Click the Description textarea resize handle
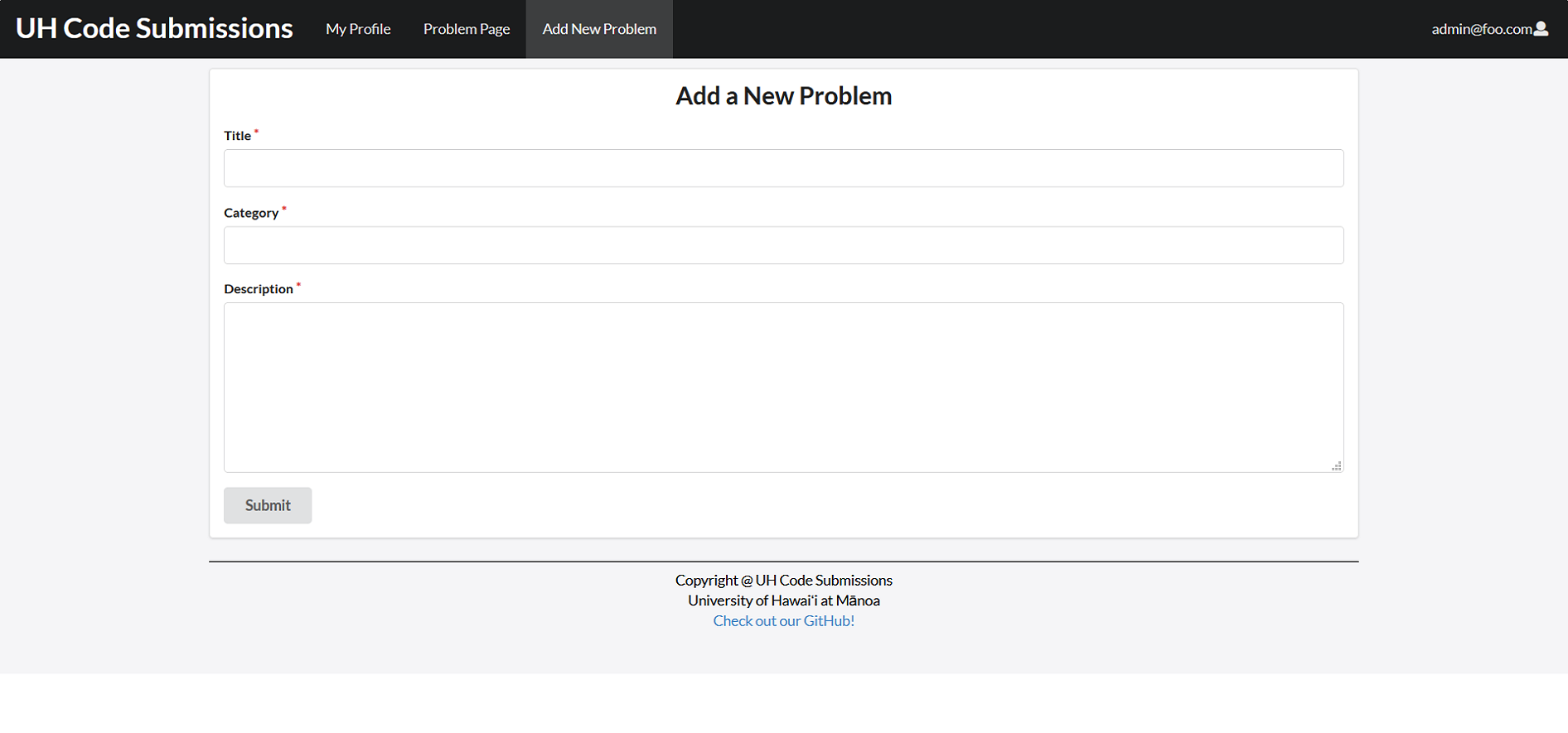The image size is (1568, 733). point(1337,466)
